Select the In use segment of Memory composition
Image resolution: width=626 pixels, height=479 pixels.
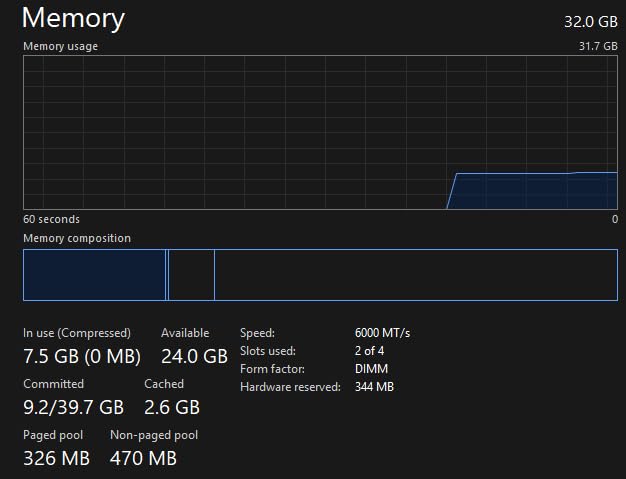(94, 275)
